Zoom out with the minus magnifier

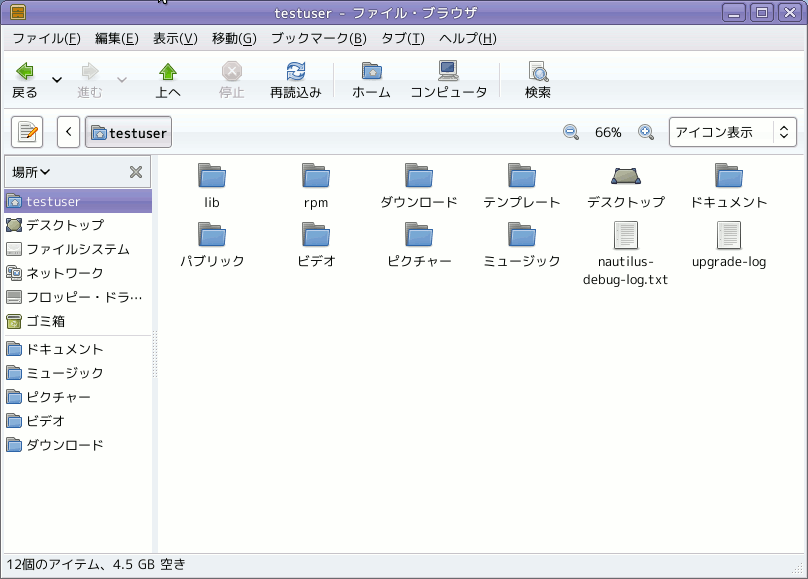click(570, 132)
